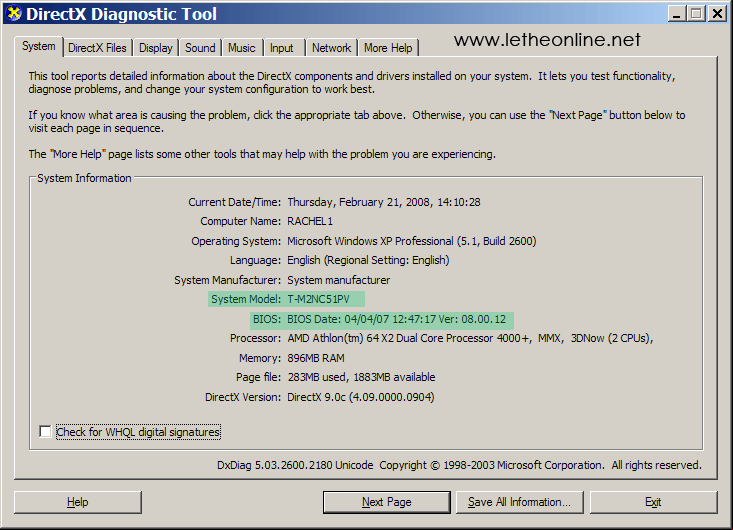
Task: Click the 'Page file:' label
Action: [x=259, y=377]
